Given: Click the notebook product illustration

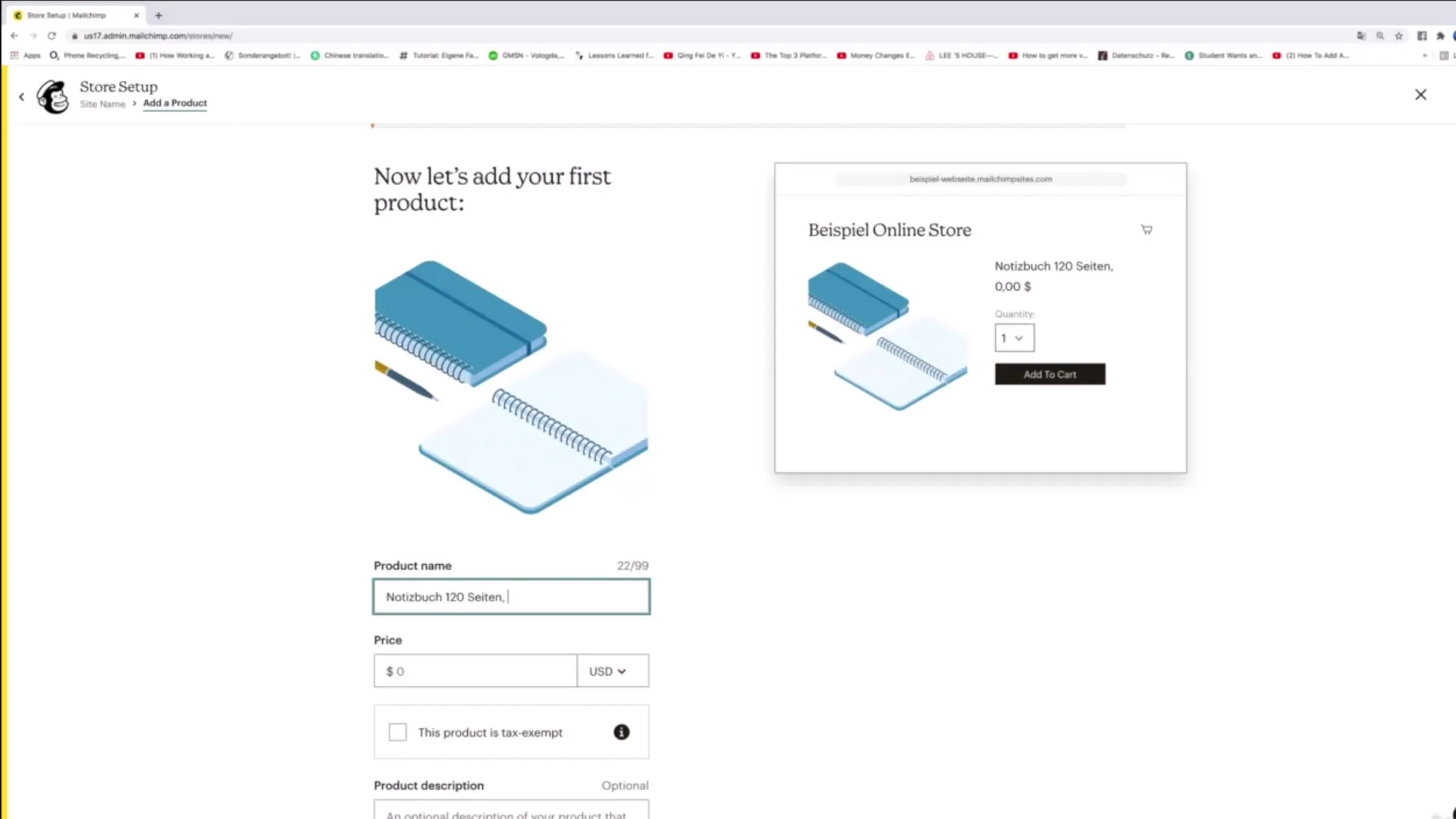Looking at the screenshot, I should coord(512,387).
